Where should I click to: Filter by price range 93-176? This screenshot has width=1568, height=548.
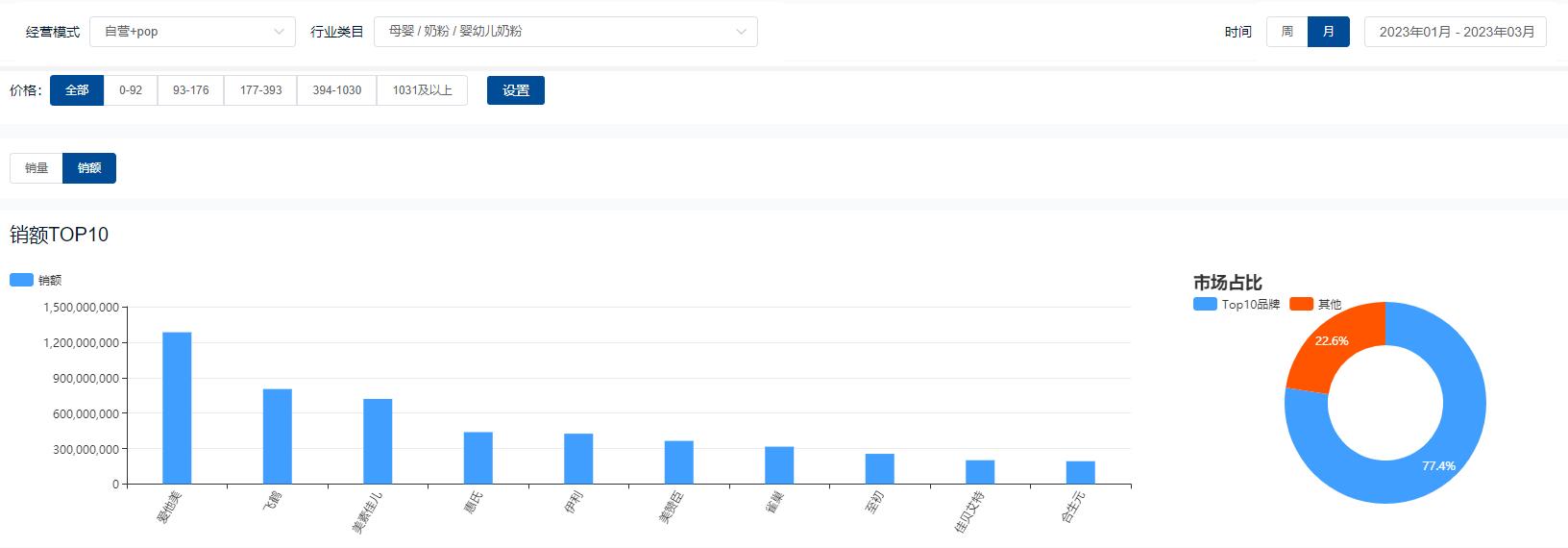pyautogui.click(x=190, y=90)
